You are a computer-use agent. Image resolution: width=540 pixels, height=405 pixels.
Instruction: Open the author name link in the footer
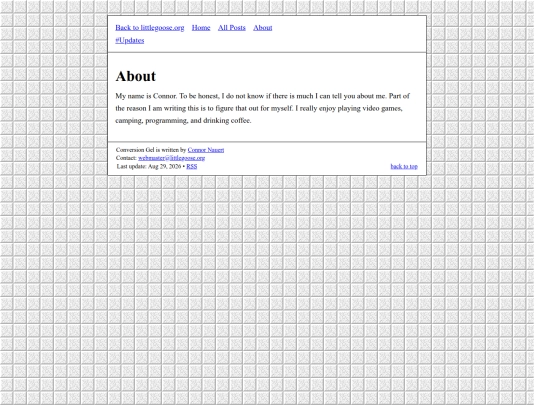[x=206, y=150]
